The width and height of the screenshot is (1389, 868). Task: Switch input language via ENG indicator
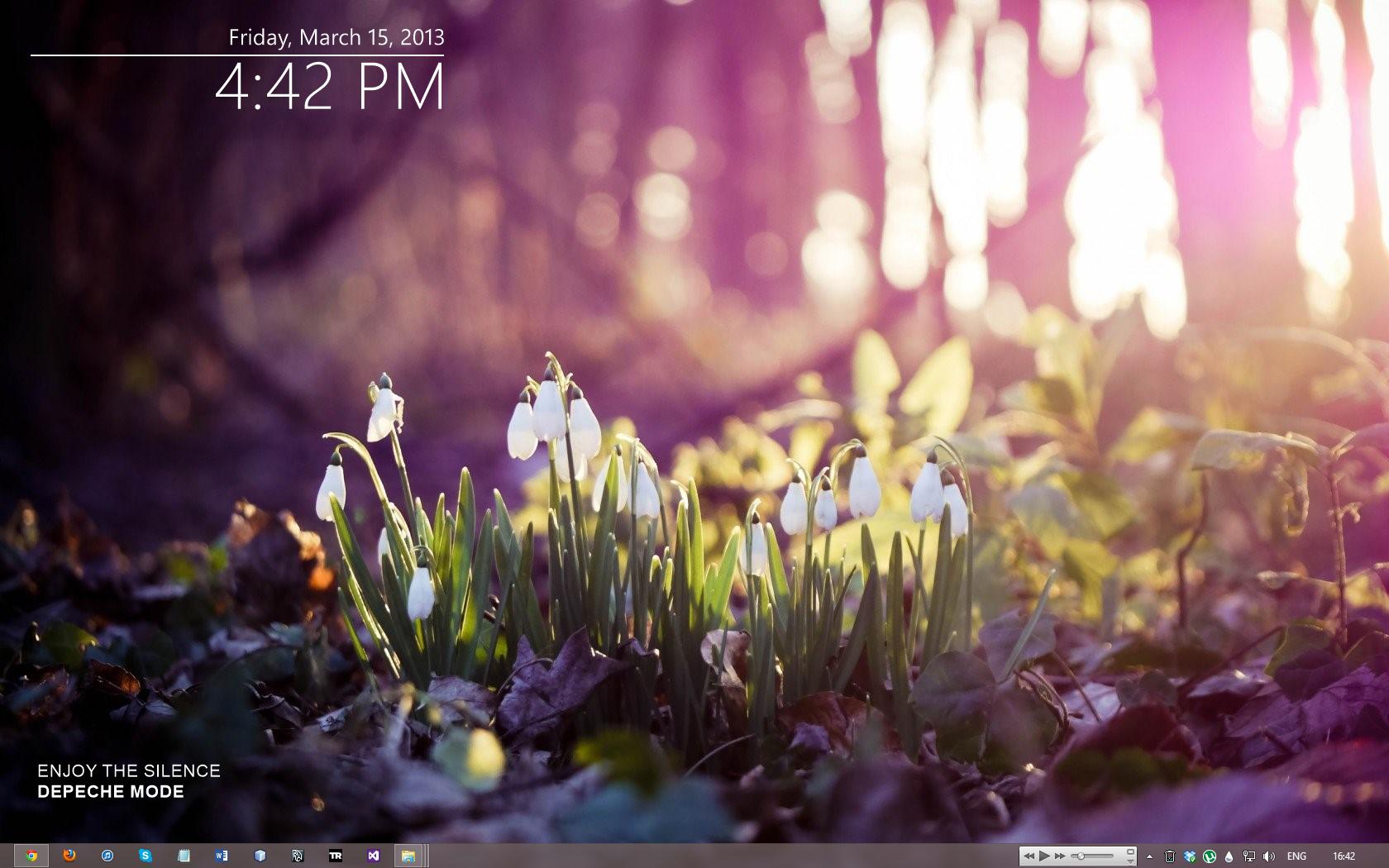(x=1296, y=856)
